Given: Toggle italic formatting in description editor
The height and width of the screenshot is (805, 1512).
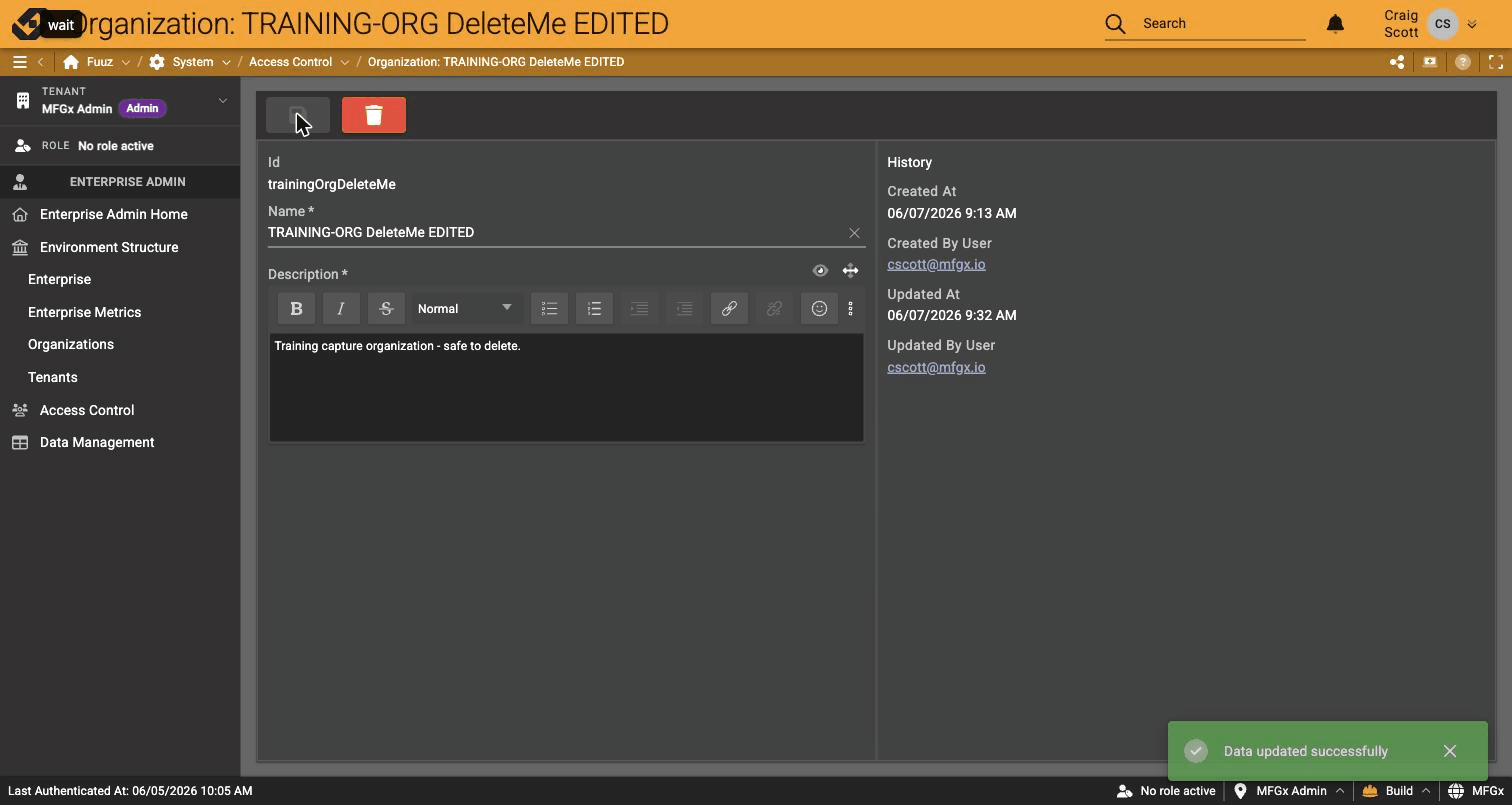Looking at the screenshot, I should (341, 309).
